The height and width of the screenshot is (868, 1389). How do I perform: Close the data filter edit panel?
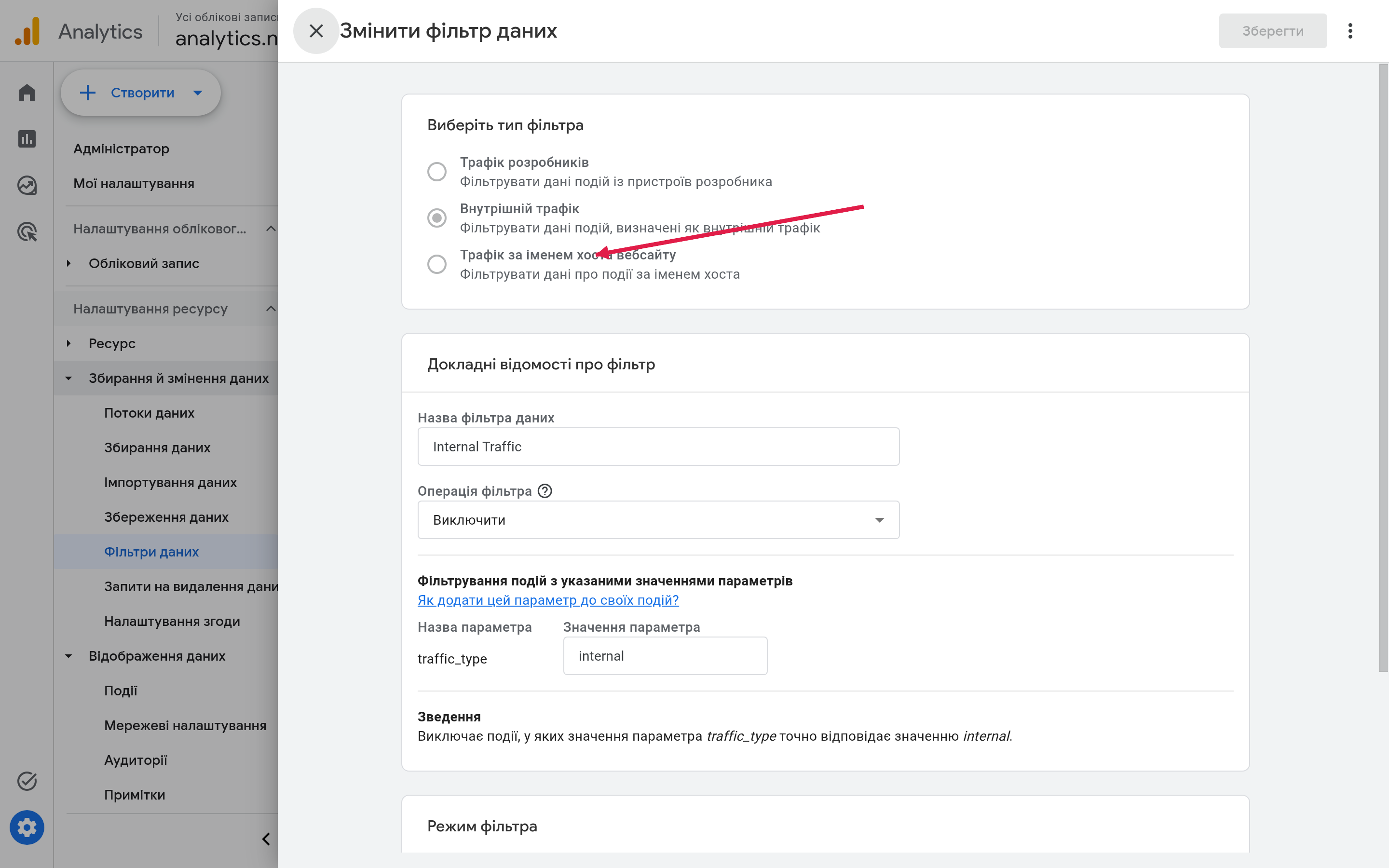[316, 30]
